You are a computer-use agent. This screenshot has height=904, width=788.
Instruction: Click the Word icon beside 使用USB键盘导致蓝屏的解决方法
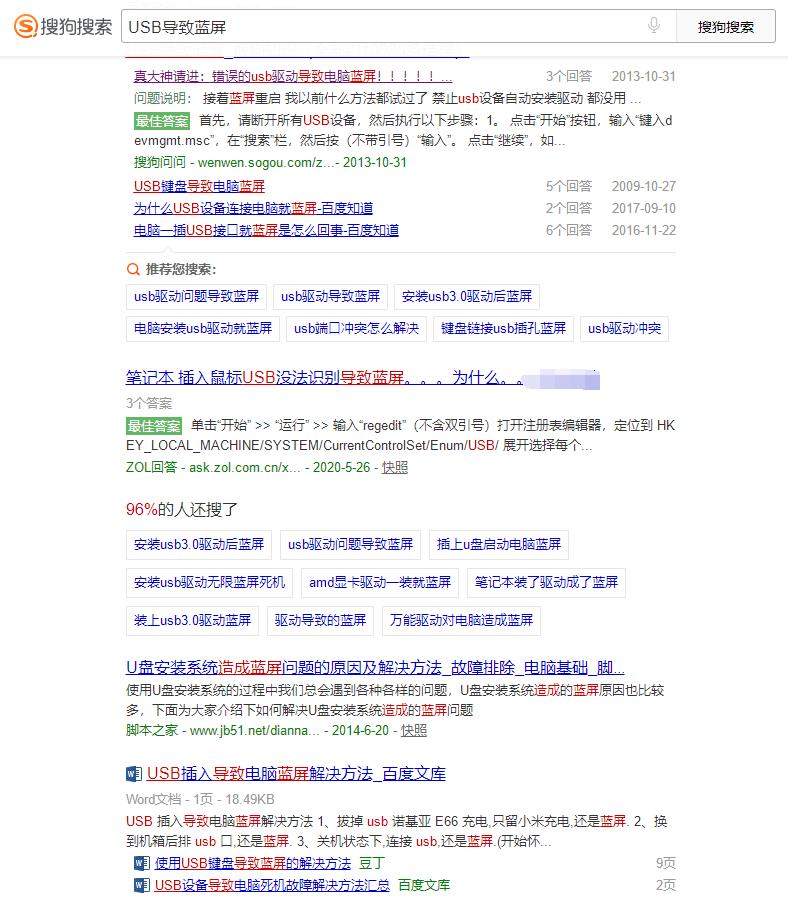tap(142, 863)
